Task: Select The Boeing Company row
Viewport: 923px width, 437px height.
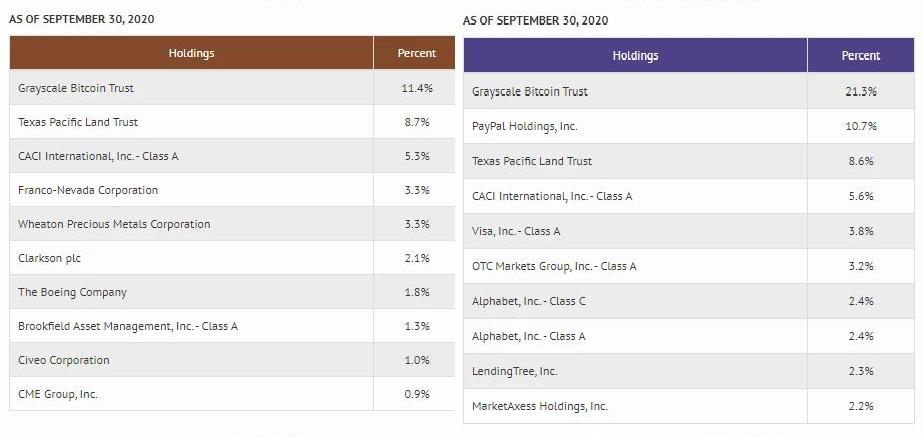Action: (72, 292)
